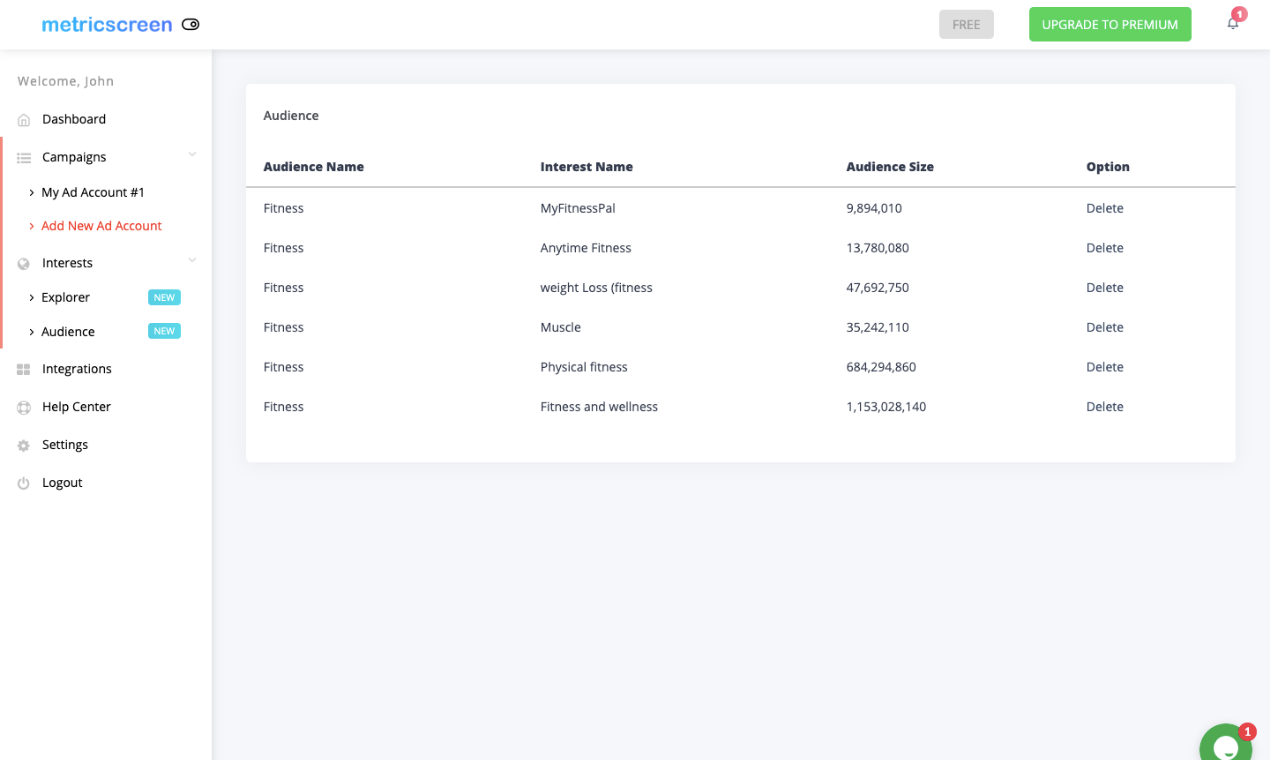
Task: Click Fitness audience name in MyFitnessPal row
Action: click(284, 208)
